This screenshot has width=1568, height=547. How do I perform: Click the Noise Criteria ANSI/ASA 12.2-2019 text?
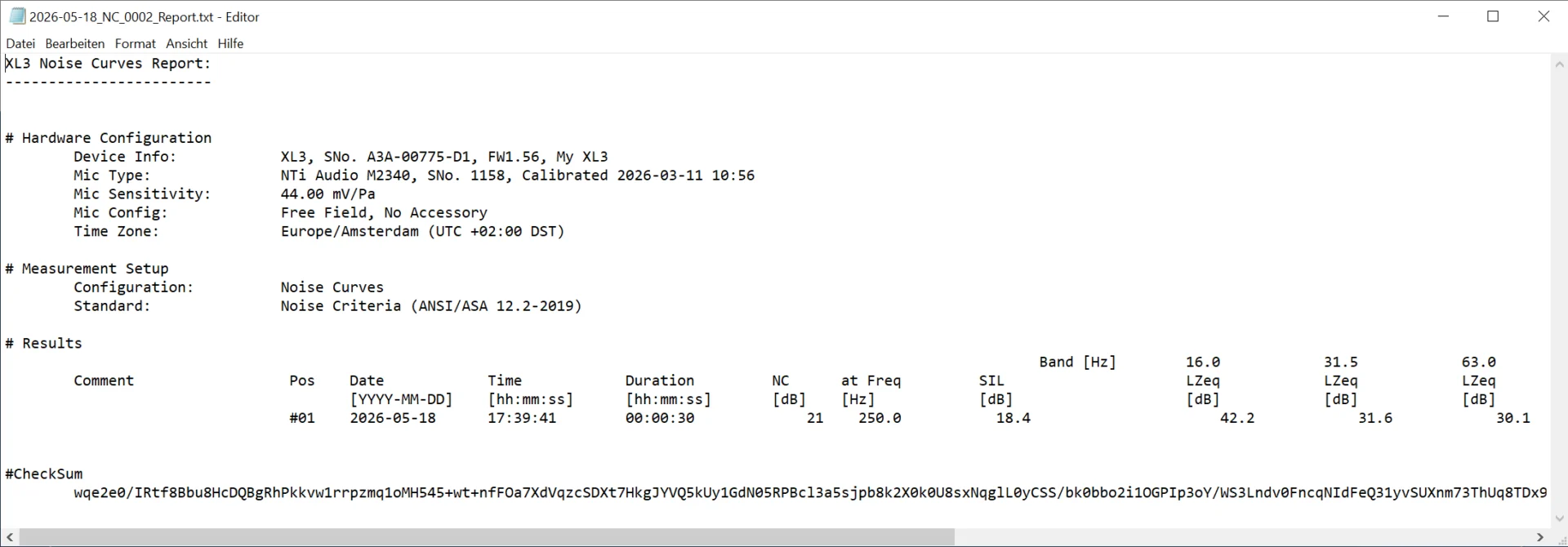tap(431, 306)
